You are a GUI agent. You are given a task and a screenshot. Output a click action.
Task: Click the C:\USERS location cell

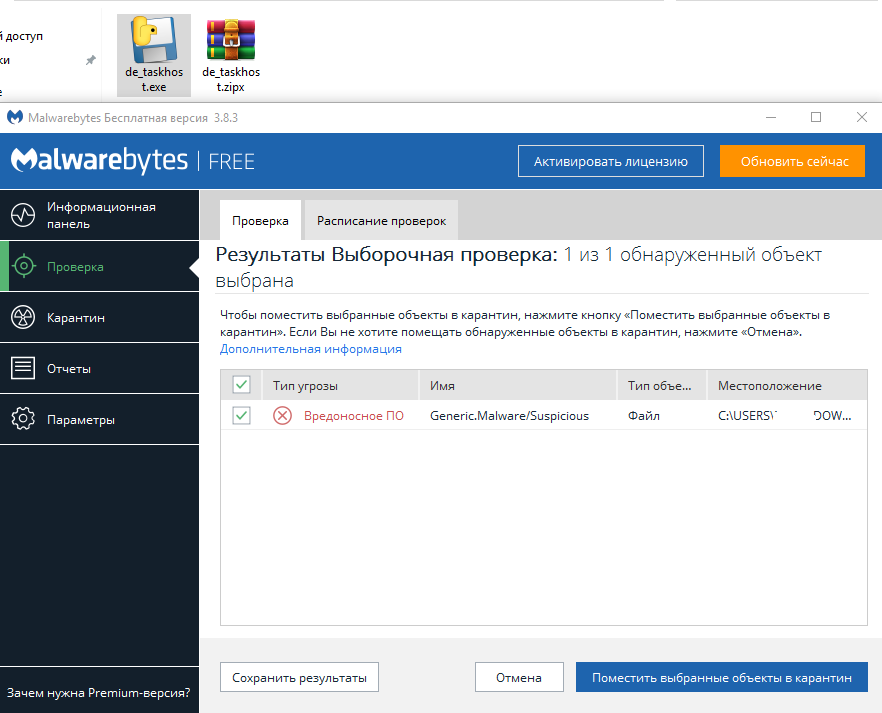785,416
